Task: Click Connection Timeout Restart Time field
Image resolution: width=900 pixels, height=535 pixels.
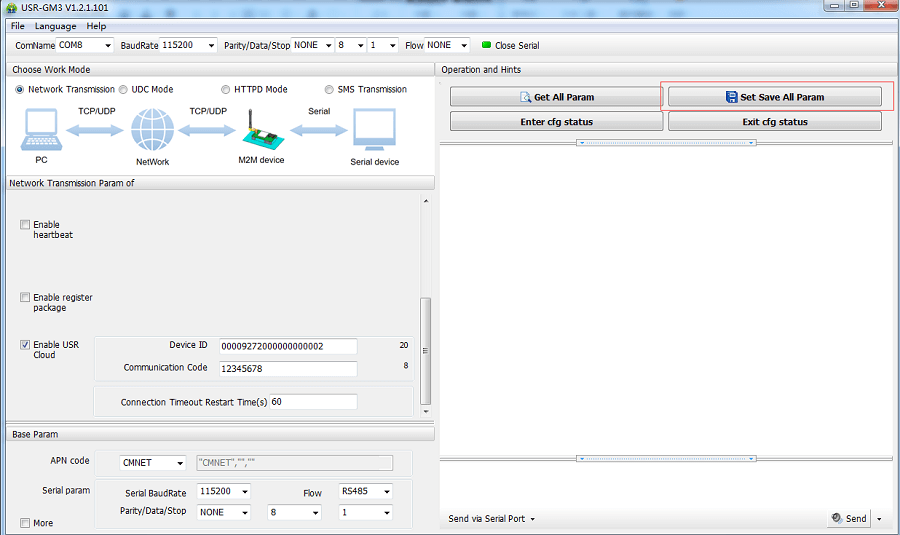Action: (313, 402)
